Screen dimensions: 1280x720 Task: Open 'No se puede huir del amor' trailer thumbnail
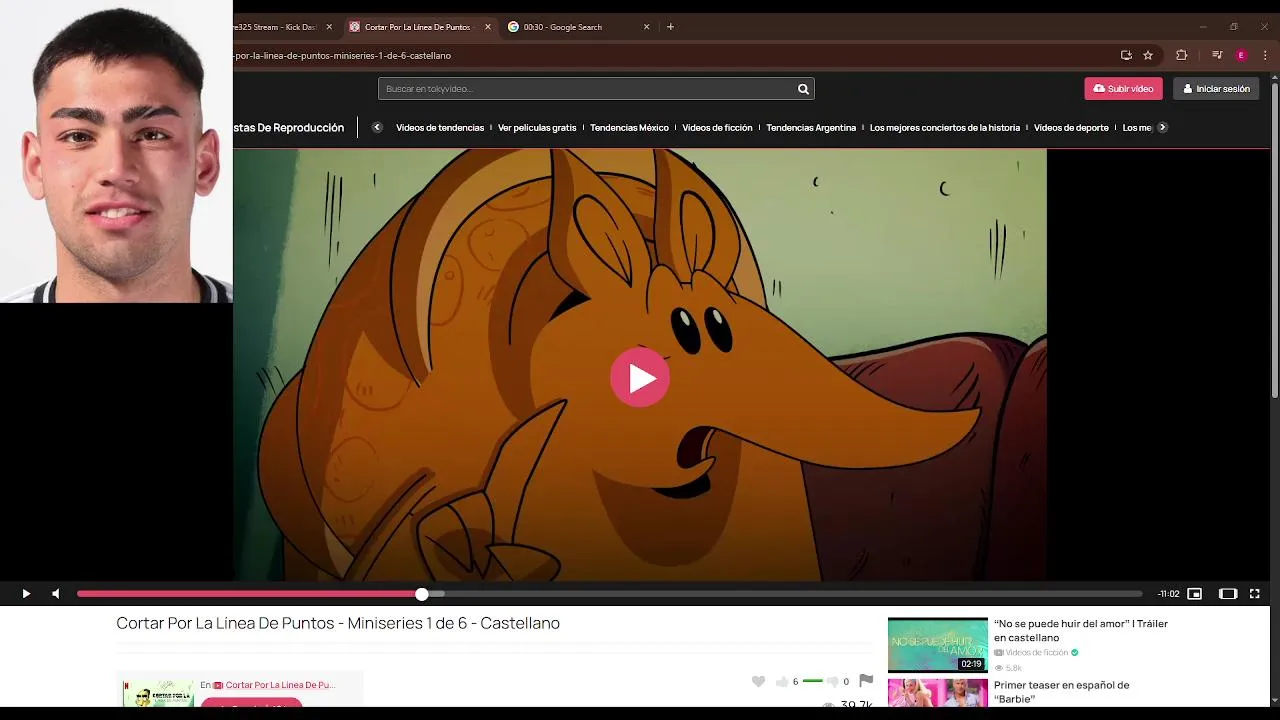coord(937,645)
